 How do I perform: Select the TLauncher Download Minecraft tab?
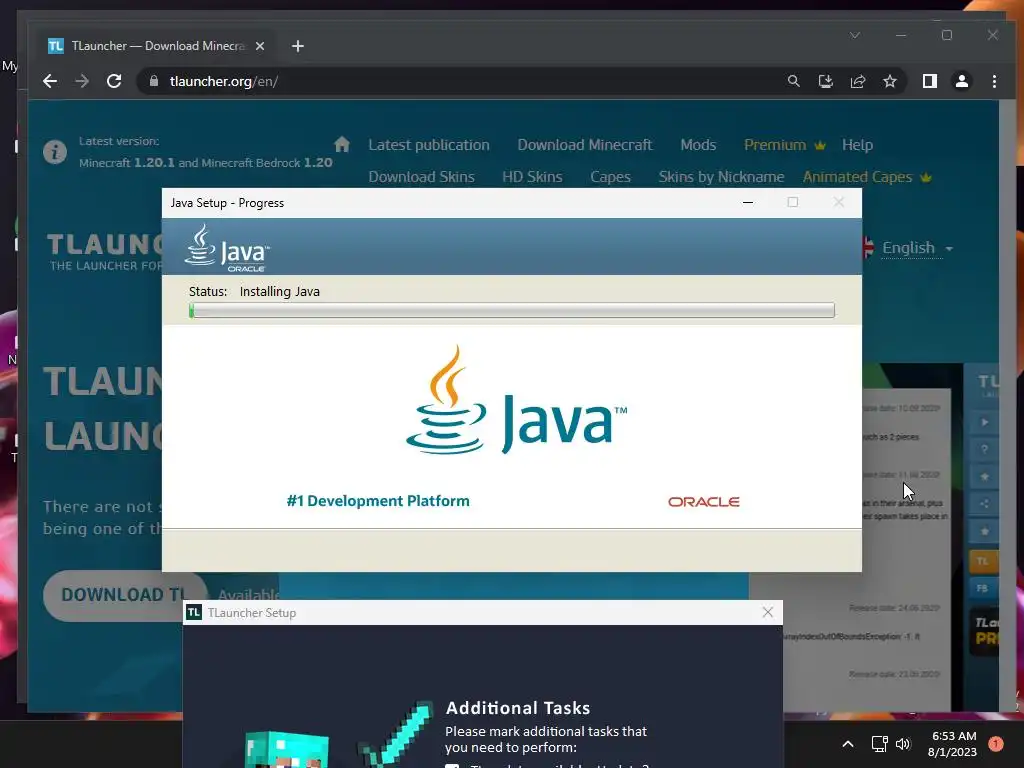tap(157, 46)
